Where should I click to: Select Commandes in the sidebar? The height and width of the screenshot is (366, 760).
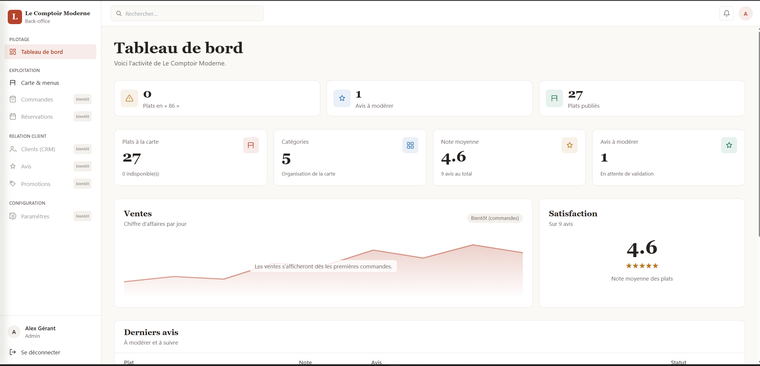50,99
